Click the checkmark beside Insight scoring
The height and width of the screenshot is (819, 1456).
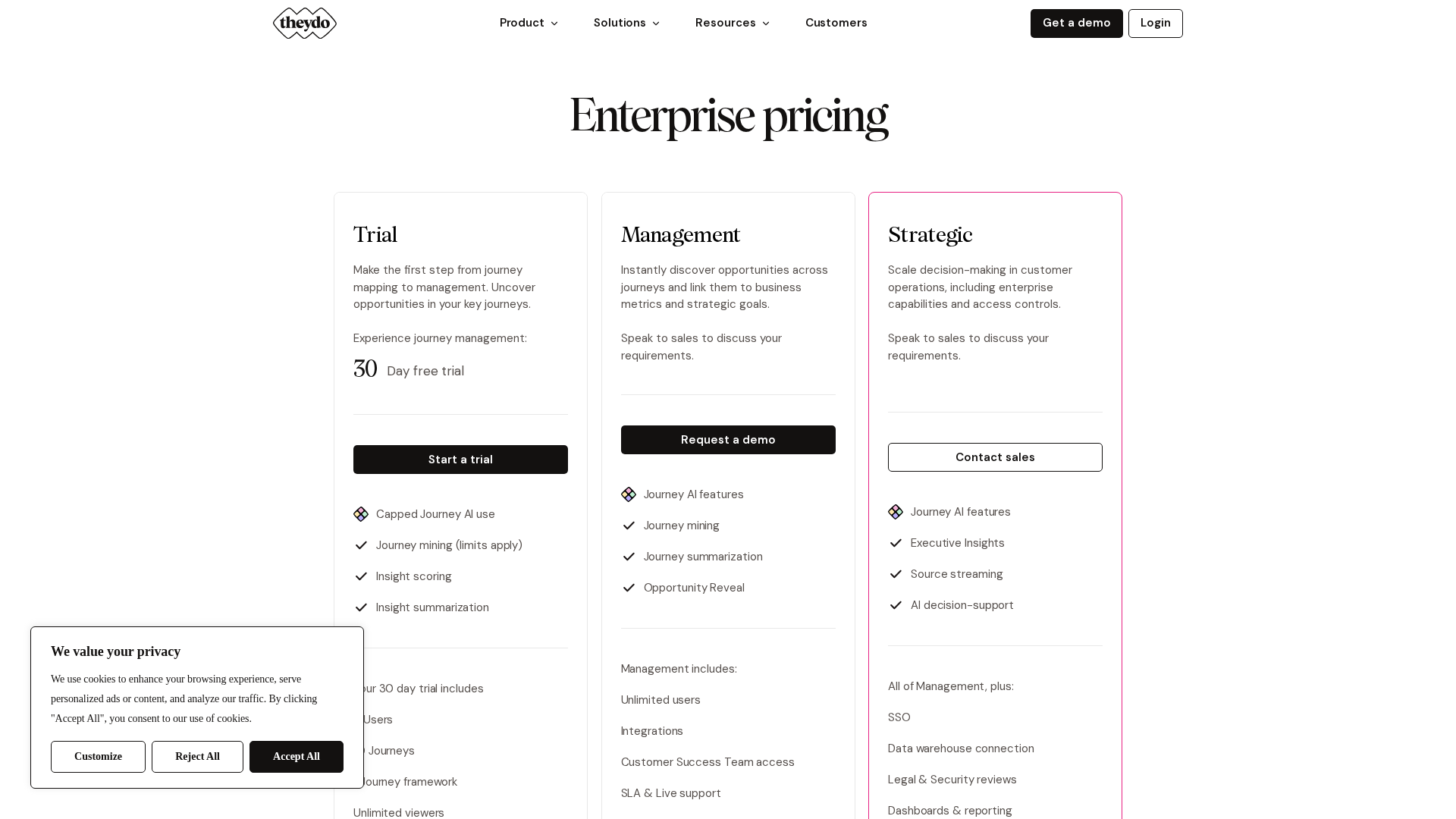[361, 576]
